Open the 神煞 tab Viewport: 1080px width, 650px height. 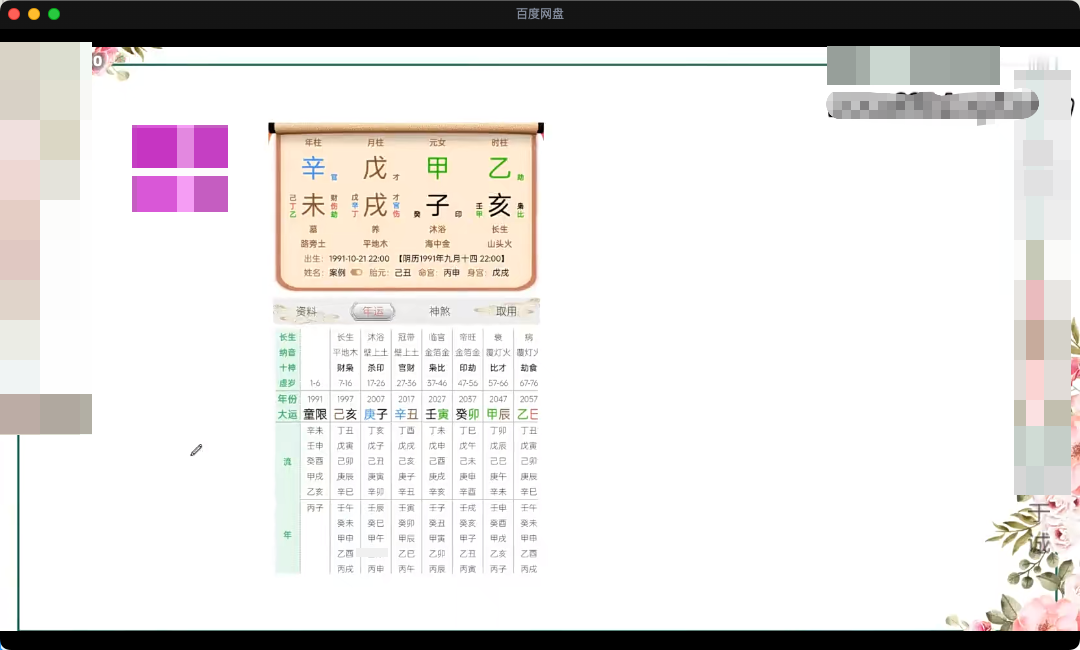440,311
